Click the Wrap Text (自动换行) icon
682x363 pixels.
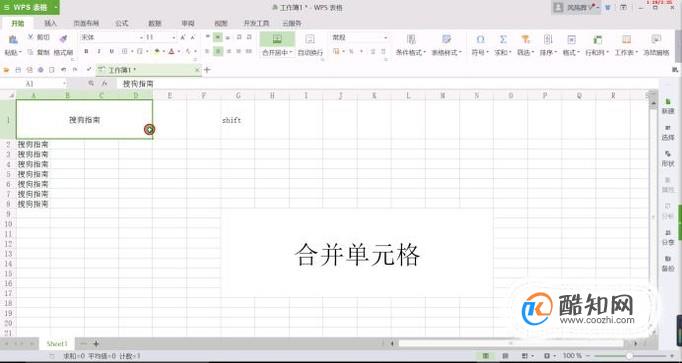(x=310, y=40)
